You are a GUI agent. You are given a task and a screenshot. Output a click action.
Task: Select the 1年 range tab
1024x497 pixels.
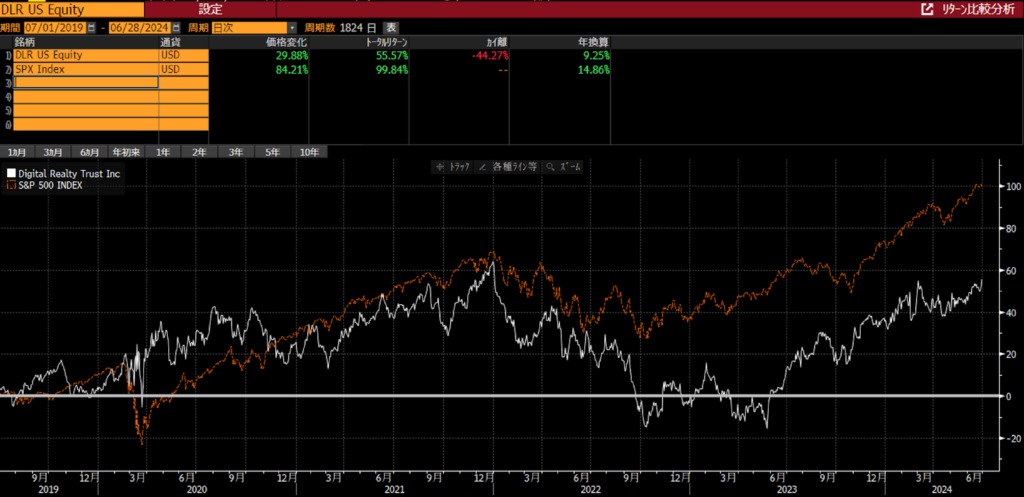click(x=163, y=152)
